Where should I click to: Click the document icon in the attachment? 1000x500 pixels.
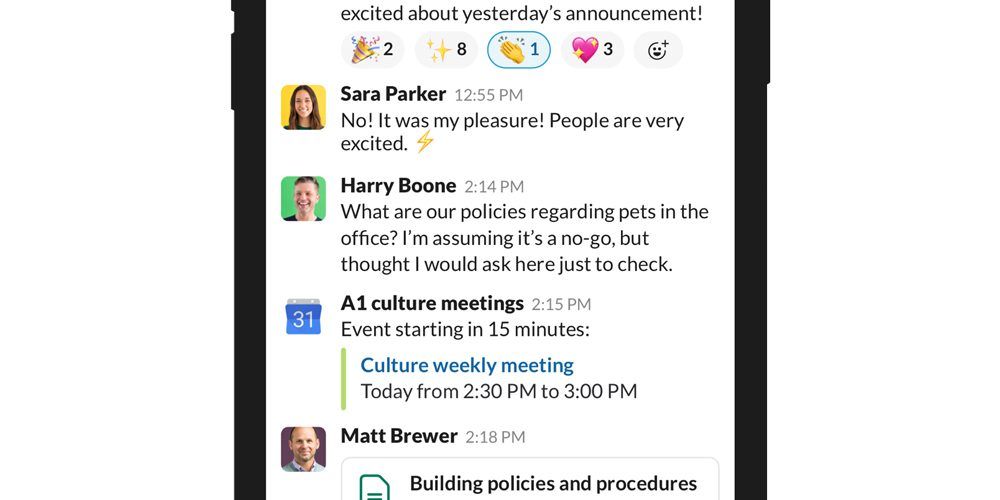click(x=374, y=487)
